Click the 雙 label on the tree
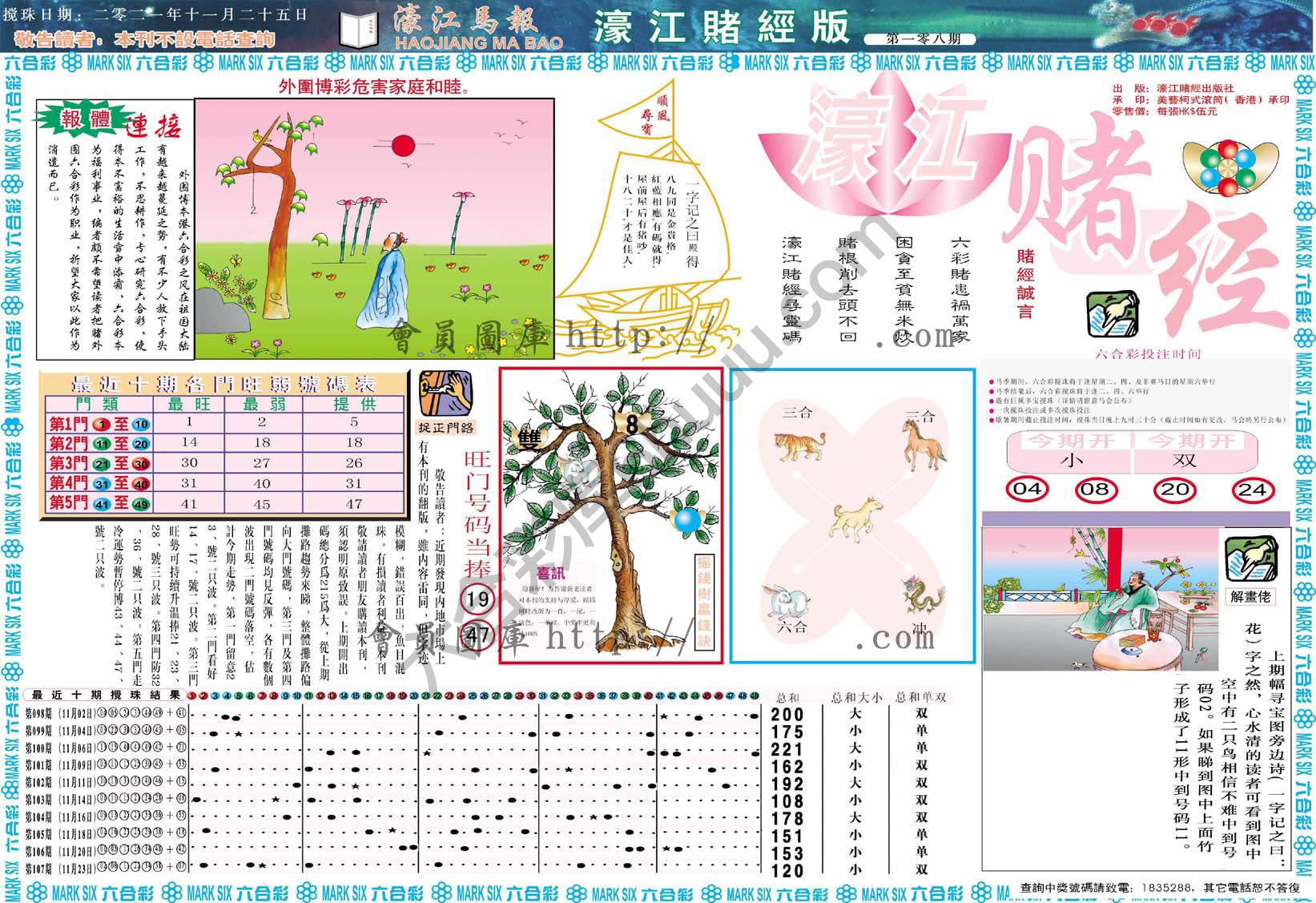Image resolution: width=1316 pixels, height=903 pixels. (x=529, y=437)
